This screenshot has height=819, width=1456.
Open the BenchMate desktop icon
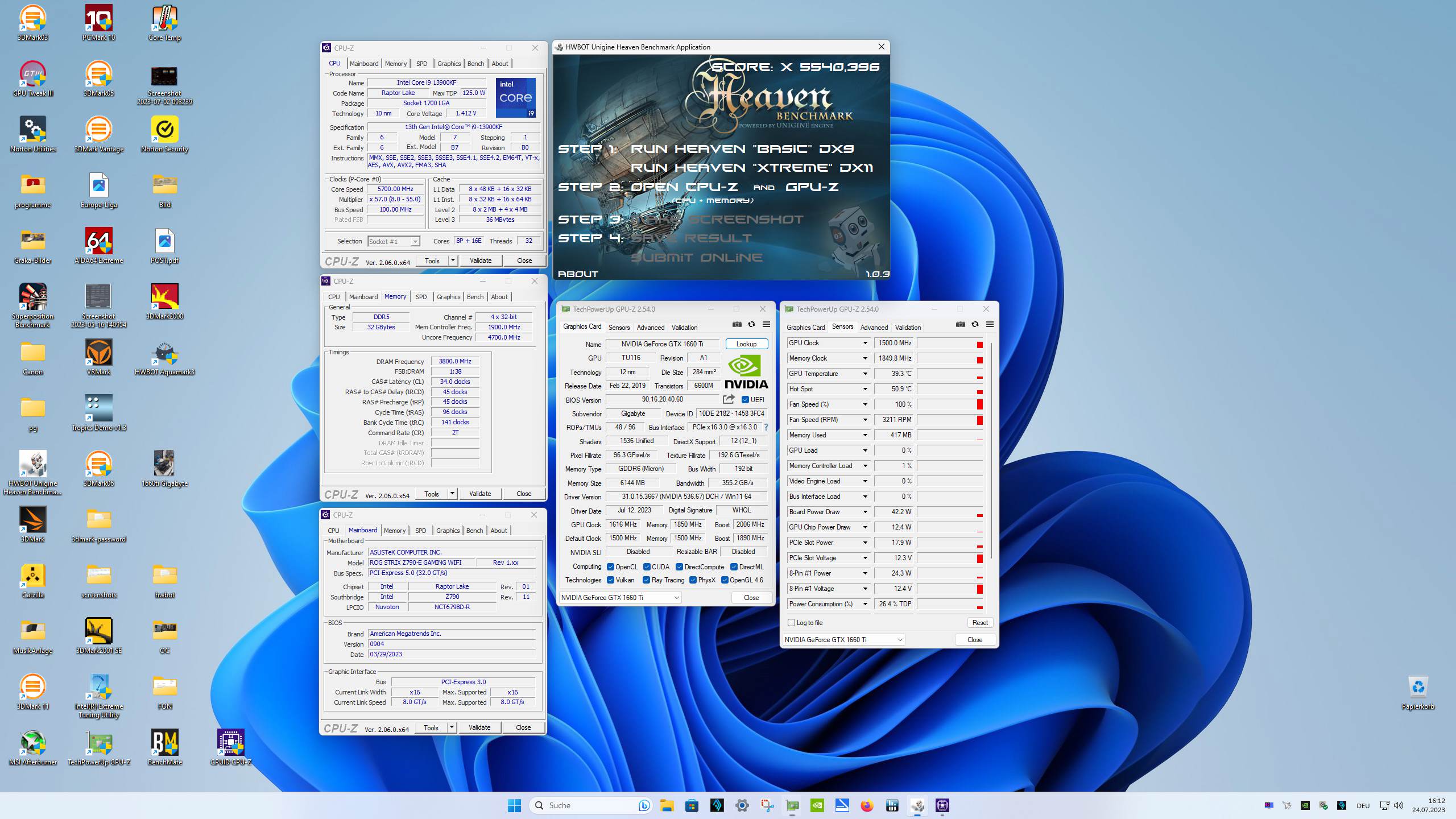pos(164,747)
